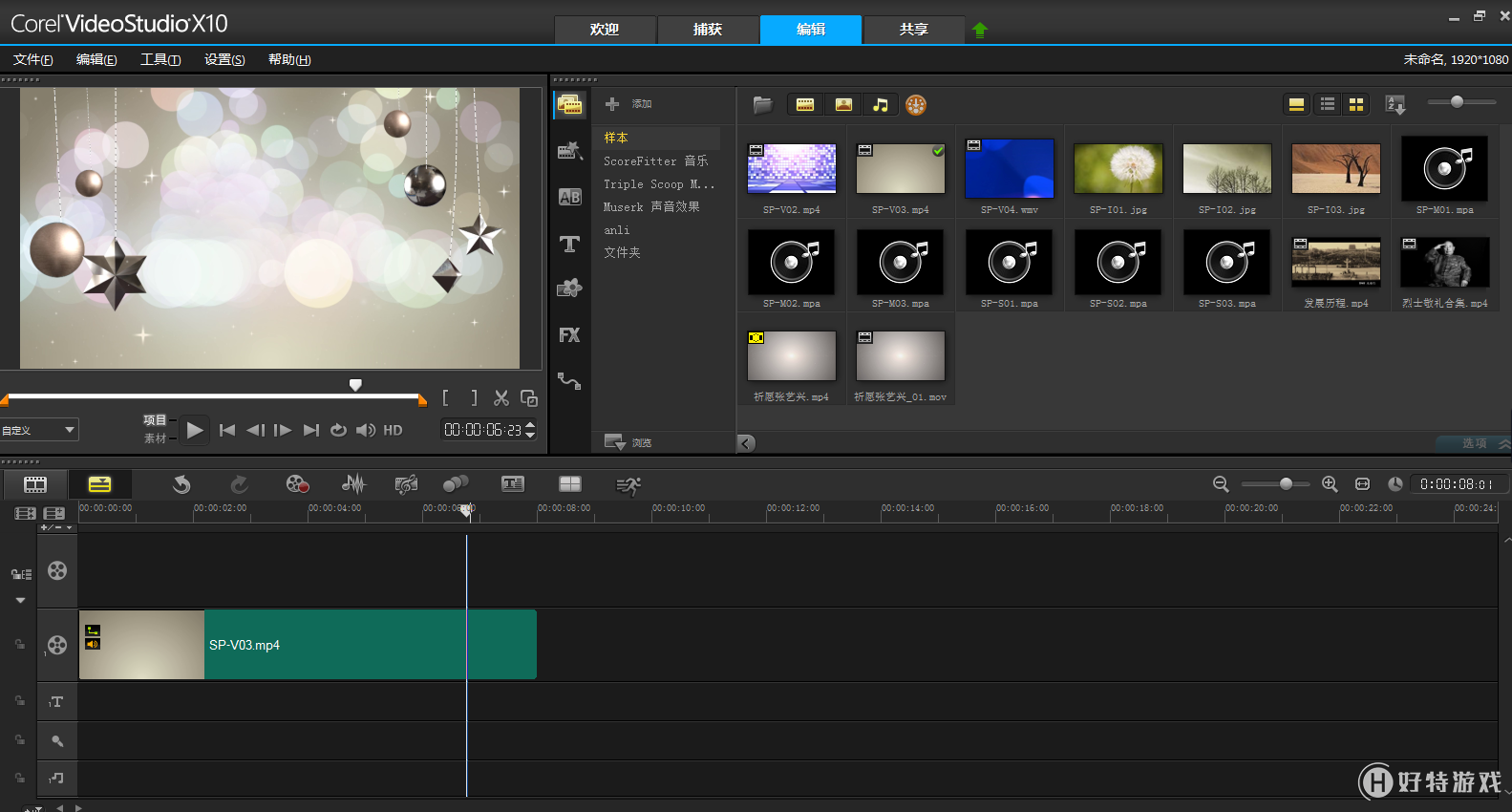Toggle the show audio files filter
The image size is (1512, 812).
coord(881,104)
